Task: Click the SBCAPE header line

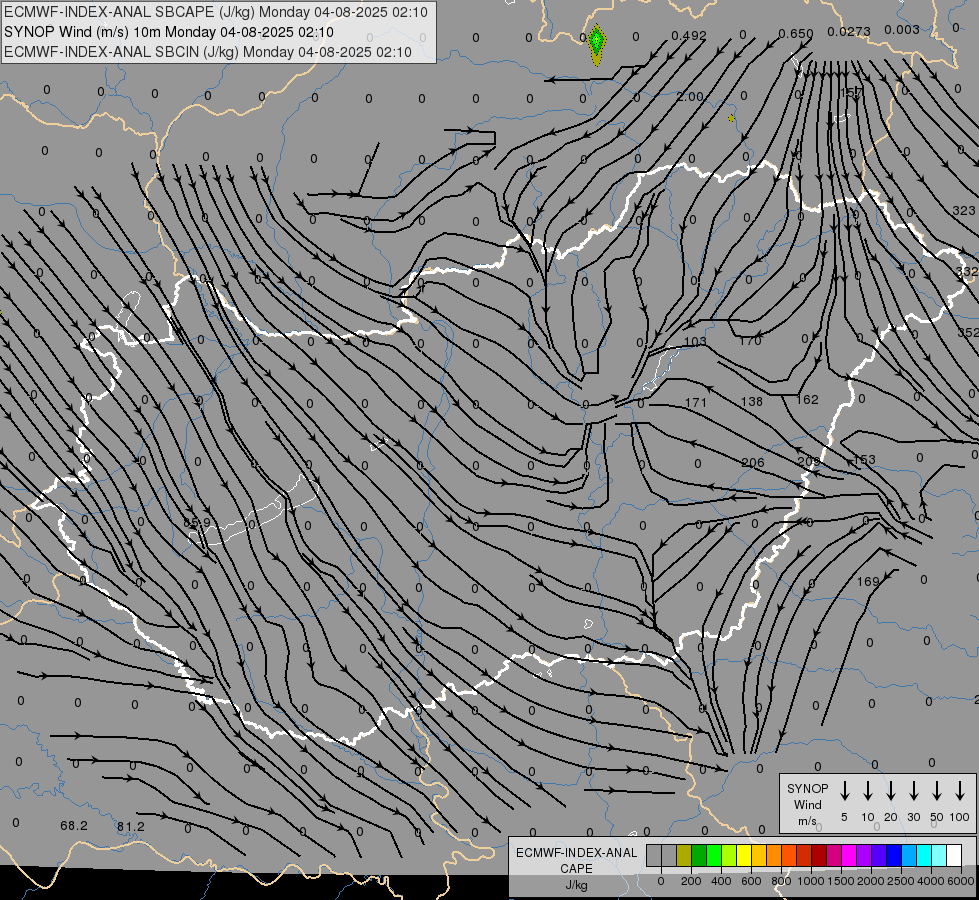Action: coord(215,12)
